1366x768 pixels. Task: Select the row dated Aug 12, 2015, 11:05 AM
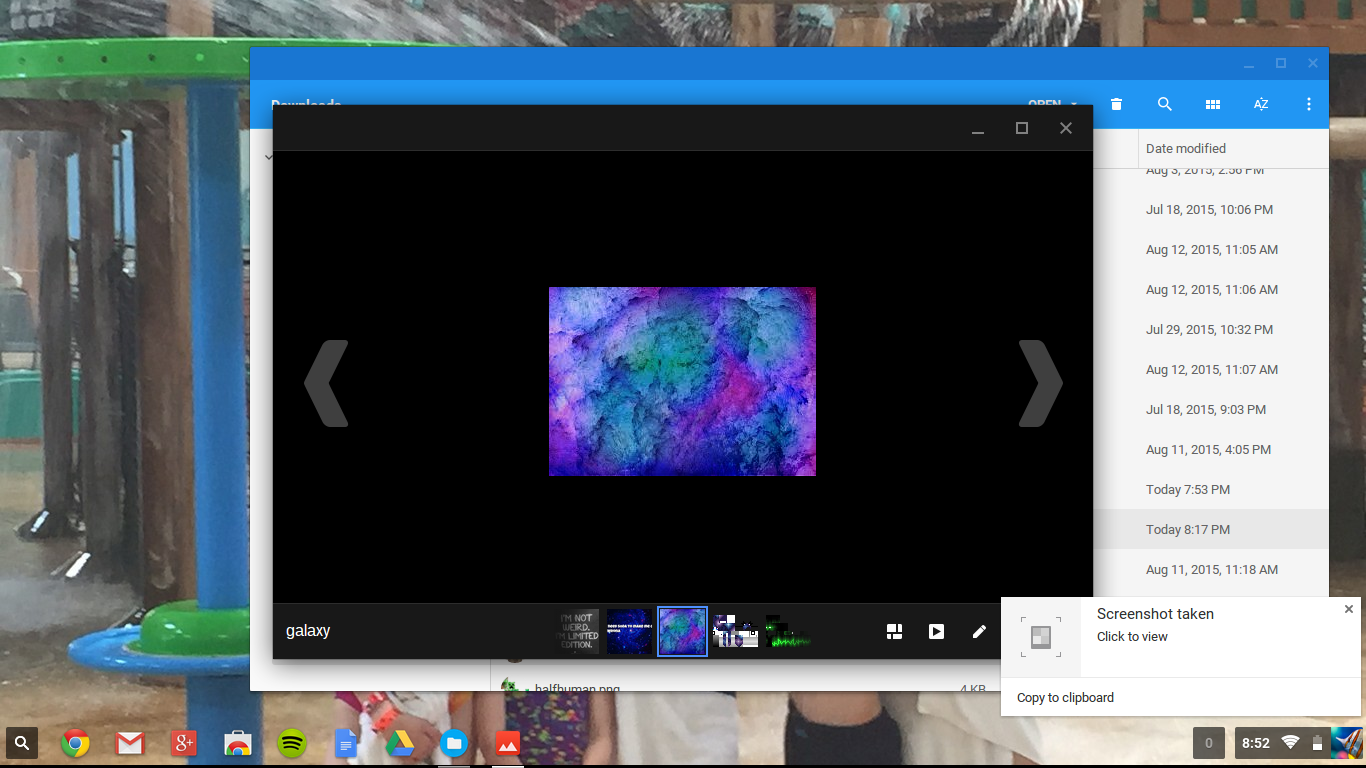pos(1210,250)
